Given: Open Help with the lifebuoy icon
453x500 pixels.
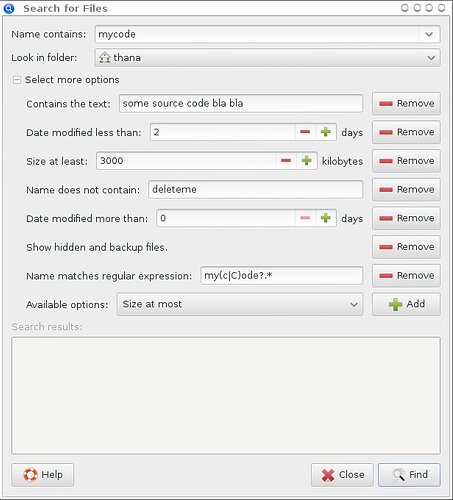Looking at the screenshot, I should pyautogui.click(x=43, y=475).
